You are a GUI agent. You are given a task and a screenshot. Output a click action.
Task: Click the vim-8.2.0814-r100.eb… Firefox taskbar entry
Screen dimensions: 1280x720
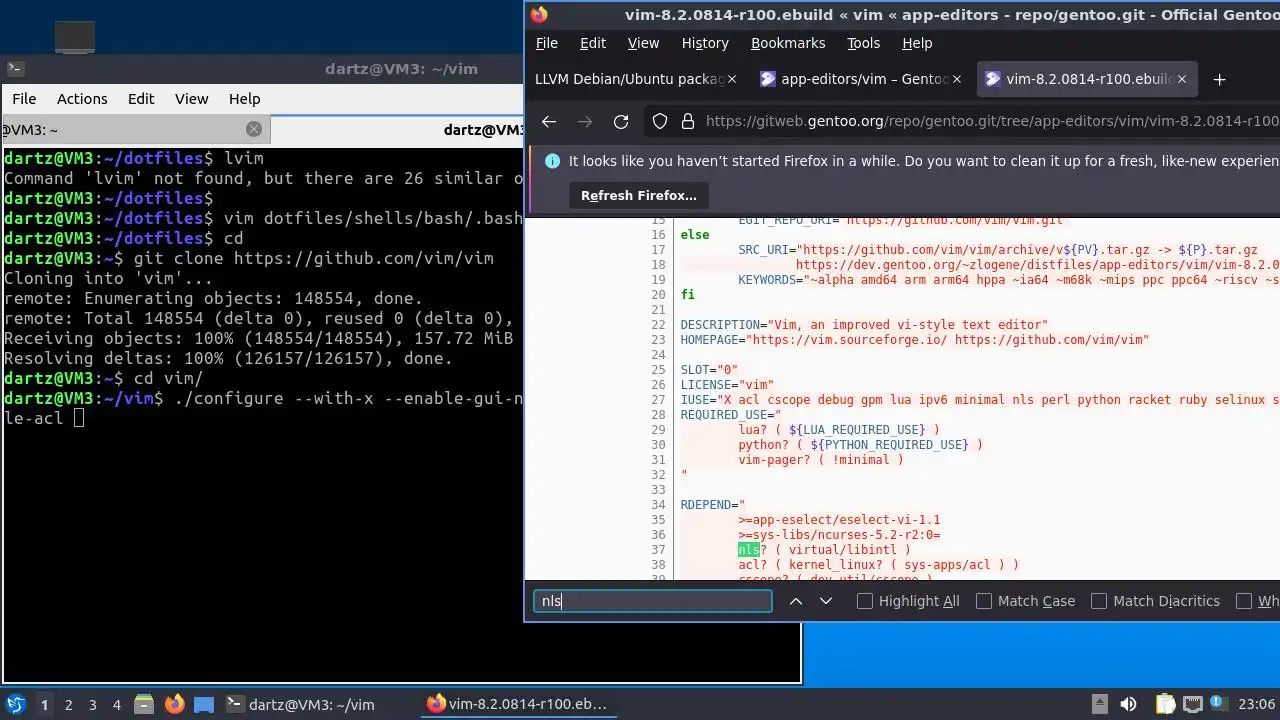pyautogui.click(x=520, y=704)
